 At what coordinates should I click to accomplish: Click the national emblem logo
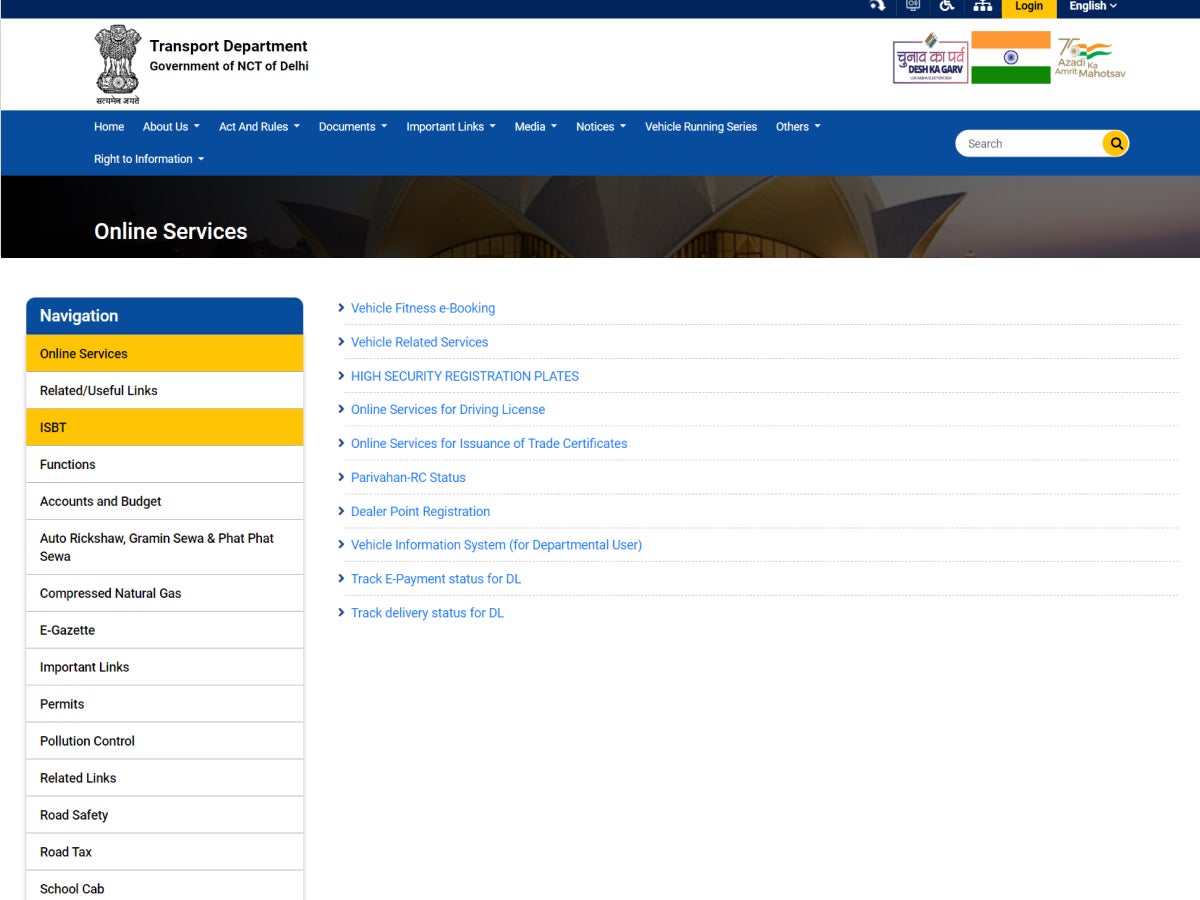pyautogui.click(x=118, y=62)
